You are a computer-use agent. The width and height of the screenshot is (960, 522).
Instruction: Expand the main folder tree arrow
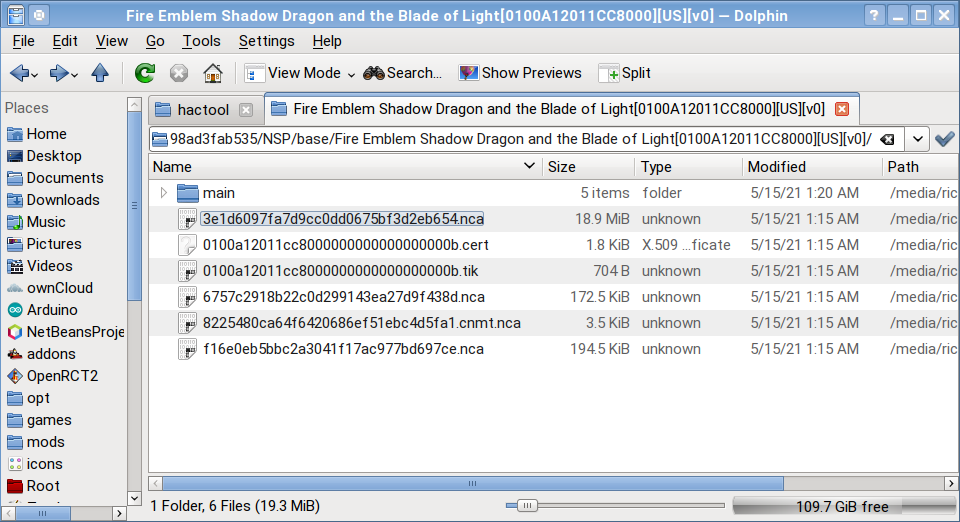(163, 193)
